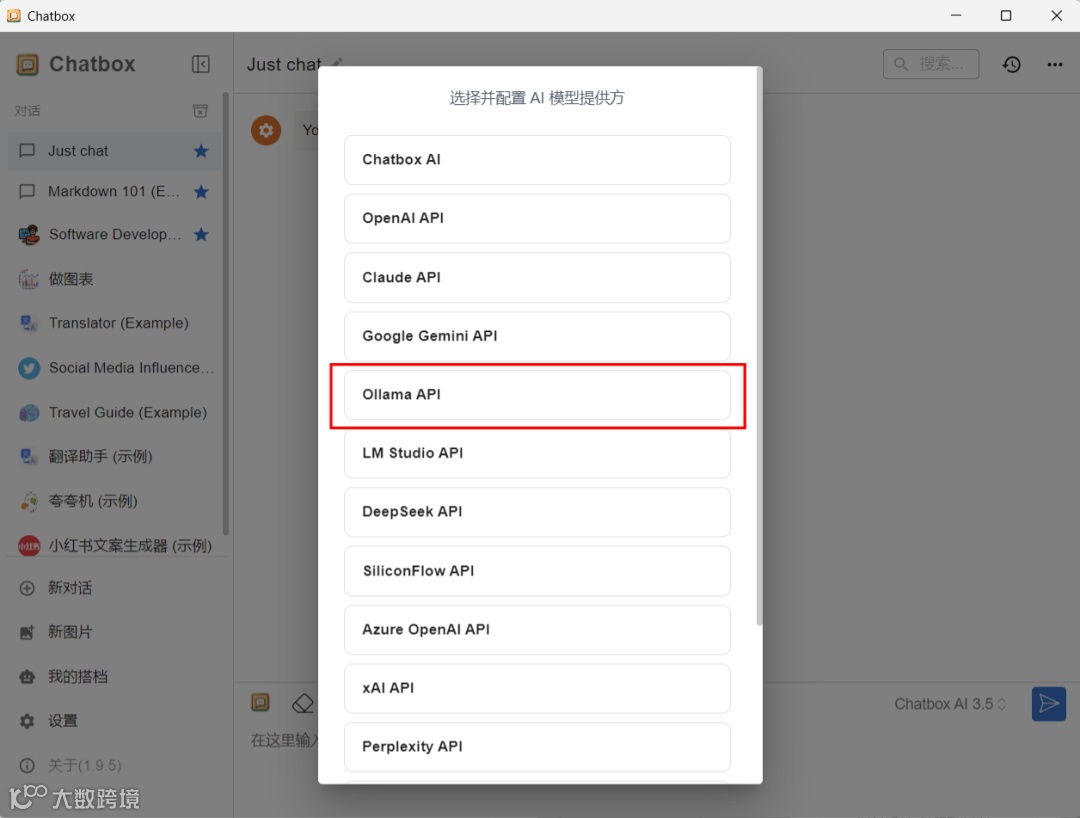Viewport: 1080px width, 818px height.
Task: Choose Perplexity API provider
Action: tap(537, 746)
